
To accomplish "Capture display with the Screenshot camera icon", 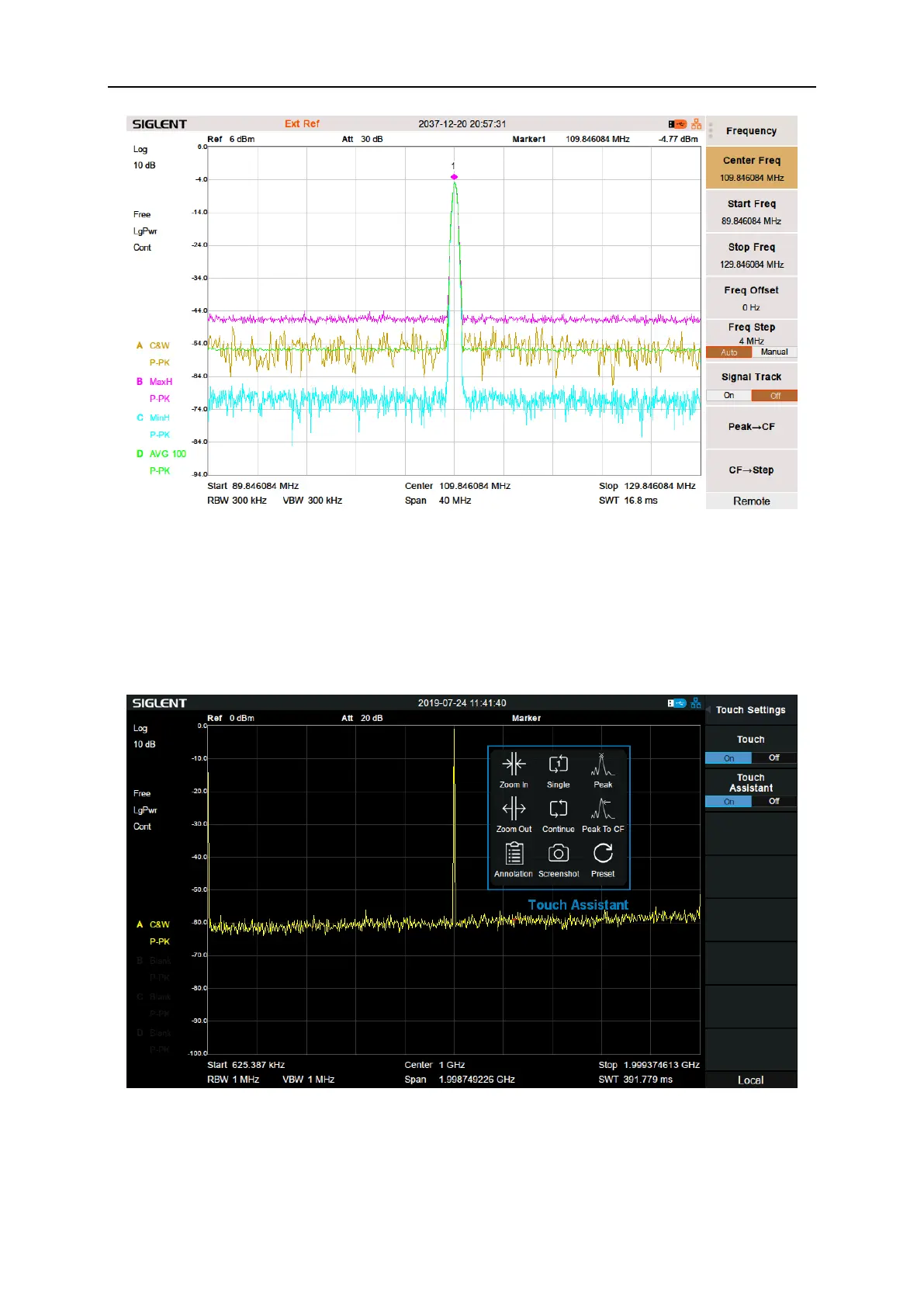I will coord(558,855).
